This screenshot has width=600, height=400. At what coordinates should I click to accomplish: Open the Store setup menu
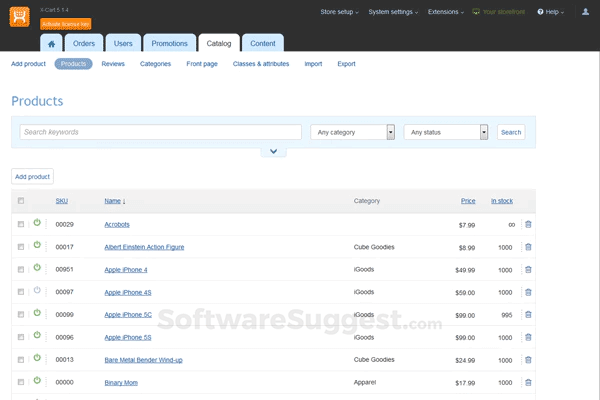[x=337, y=12]
